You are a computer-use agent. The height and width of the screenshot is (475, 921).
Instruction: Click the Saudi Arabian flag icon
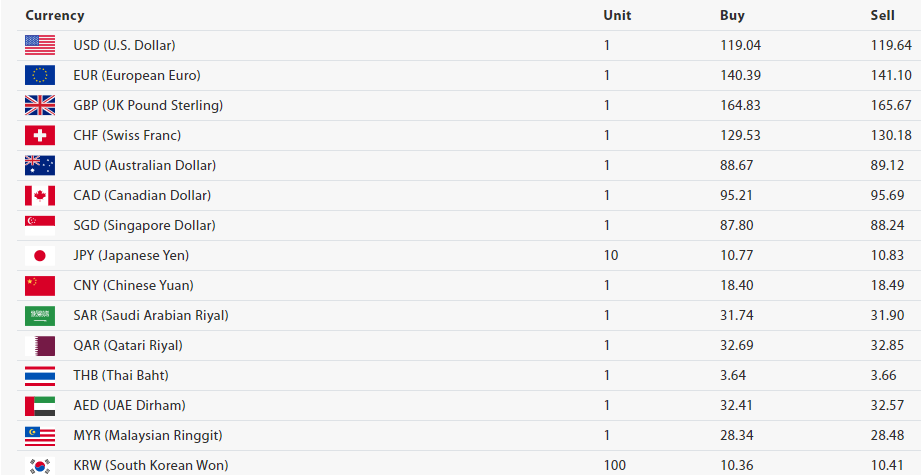tap(40, 315)
